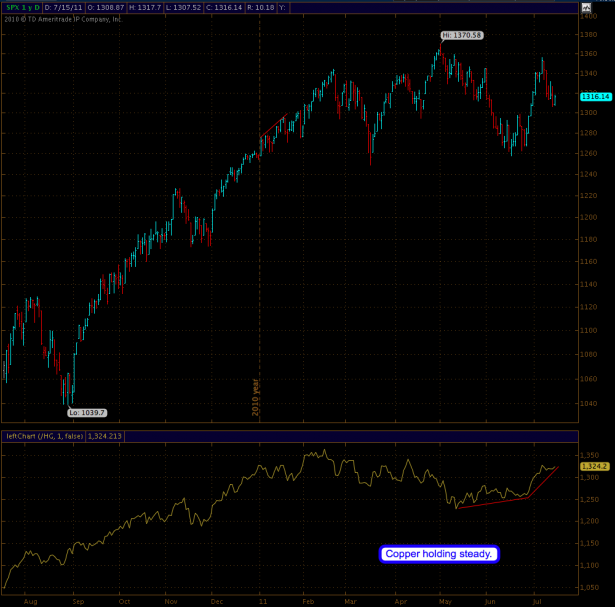Click the 1380 price axis label
The width and height of the screenshot is (615, 607).
point(589,35)
